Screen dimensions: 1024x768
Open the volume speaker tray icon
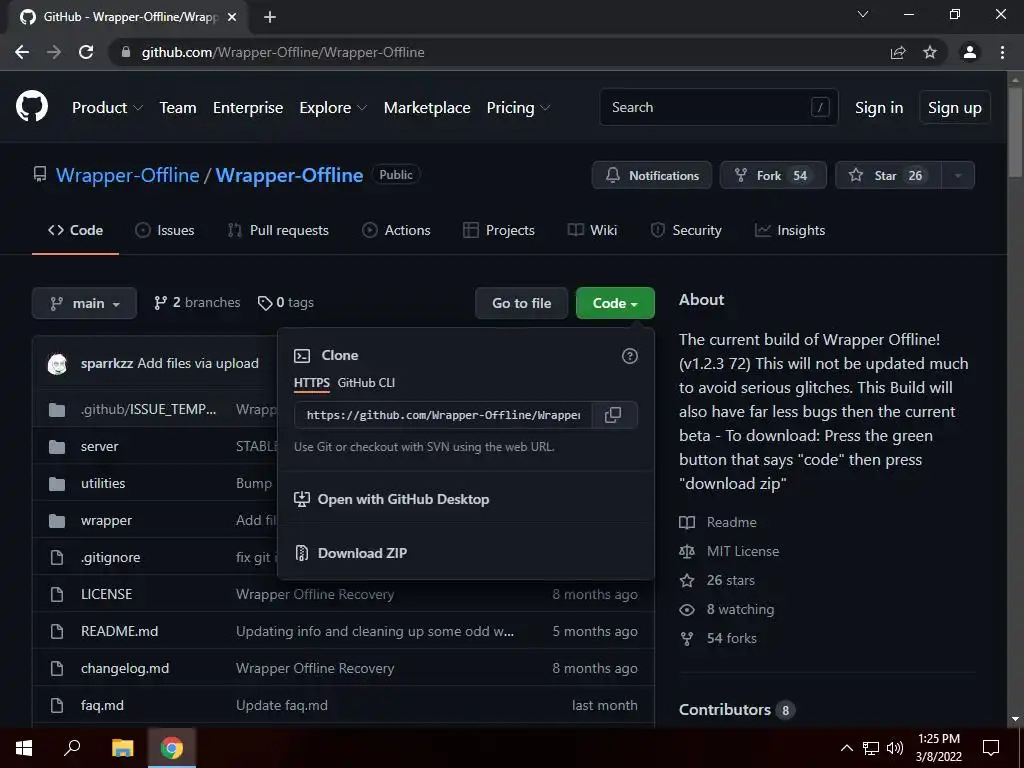[895, 748]
